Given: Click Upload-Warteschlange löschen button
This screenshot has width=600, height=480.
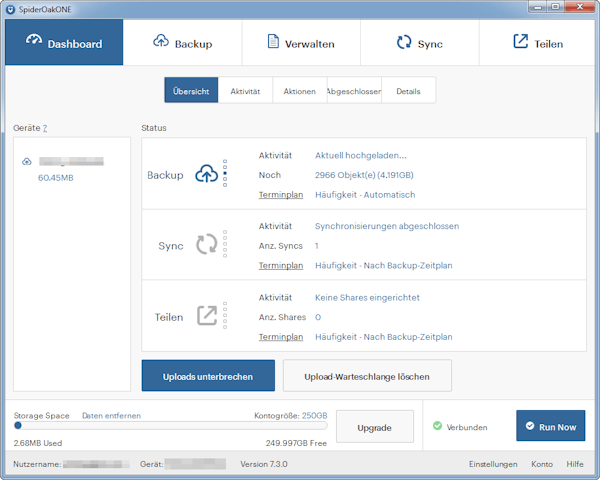Looking at the screenshot, I should pos(367,376).
